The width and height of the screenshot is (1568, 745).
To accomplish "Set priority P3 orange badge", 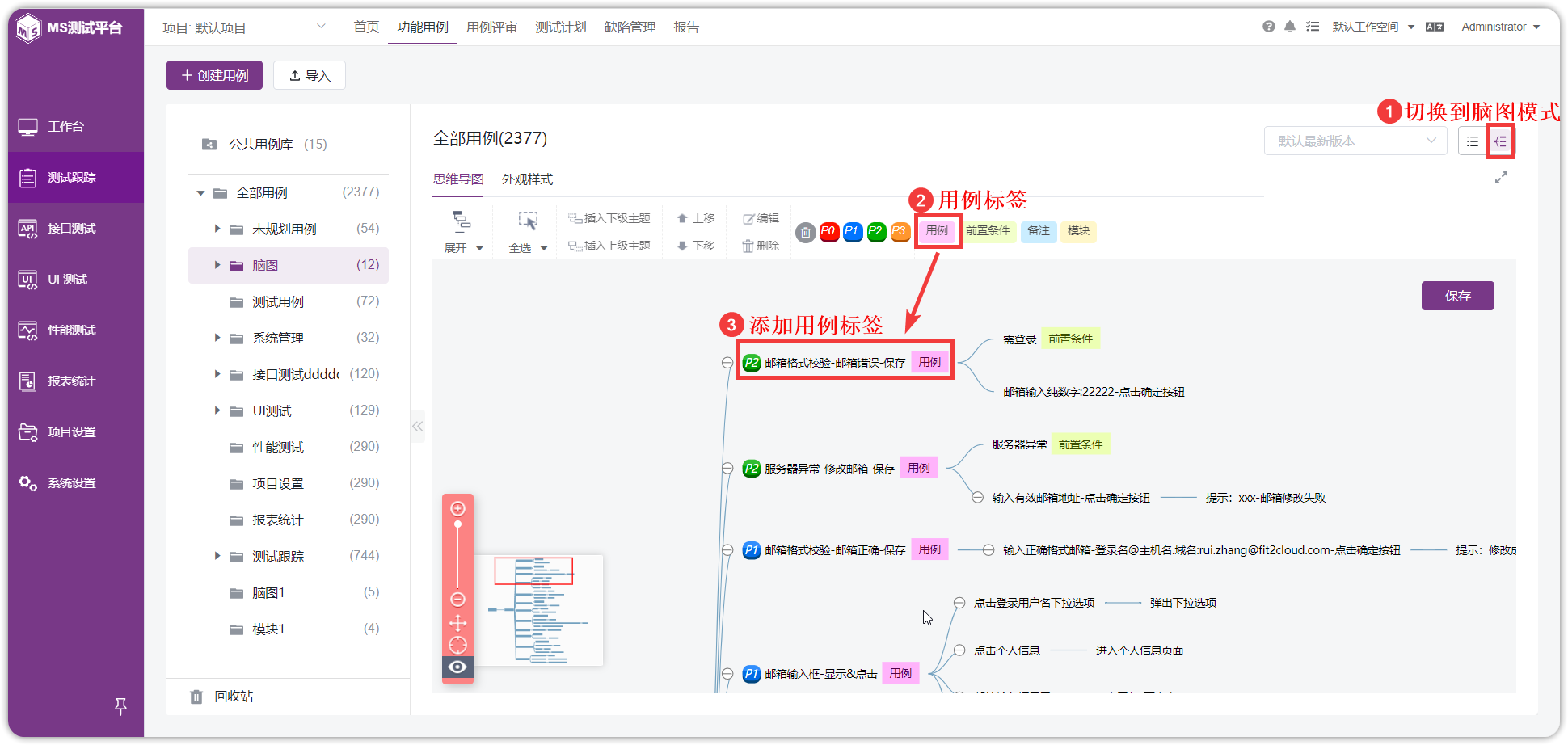I will point(899,232).
